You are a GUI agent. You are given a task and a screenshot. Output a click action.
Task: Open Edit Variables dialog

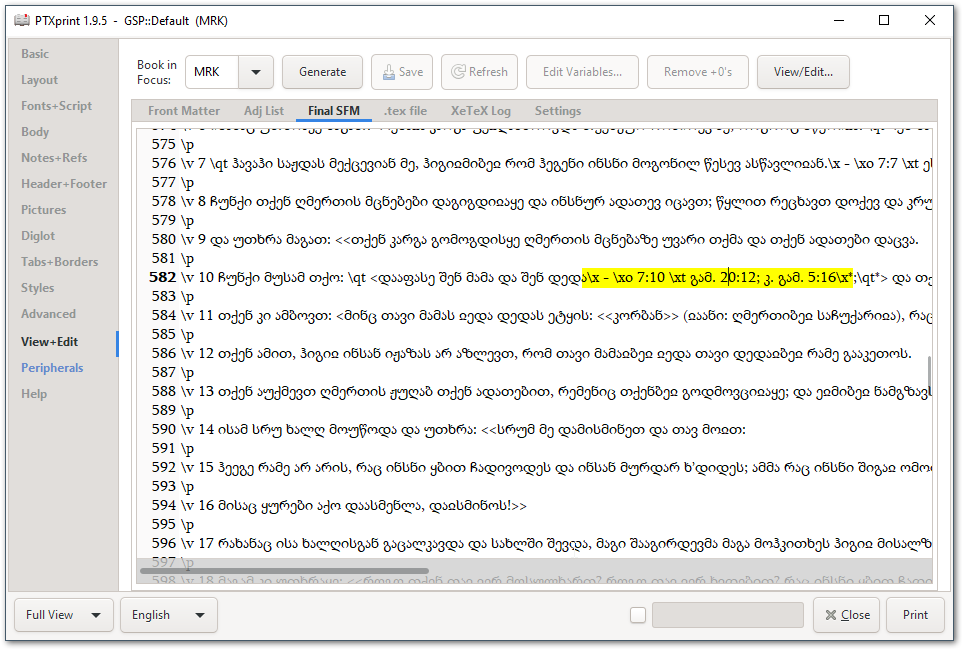click(582, 72)
